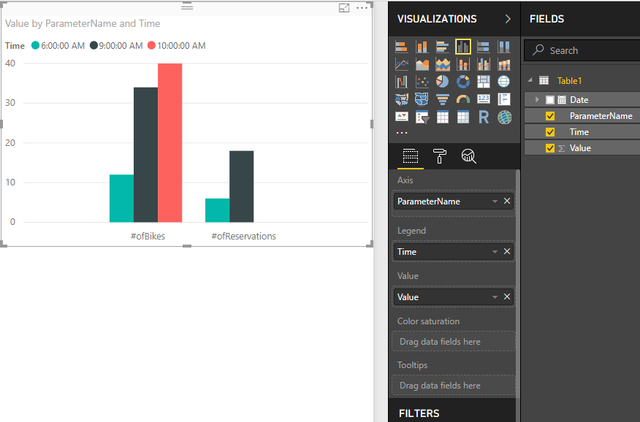Uncheck the Value field checkbox
The width and height of the screenshot is (640, 422).
tap(550, 148)
